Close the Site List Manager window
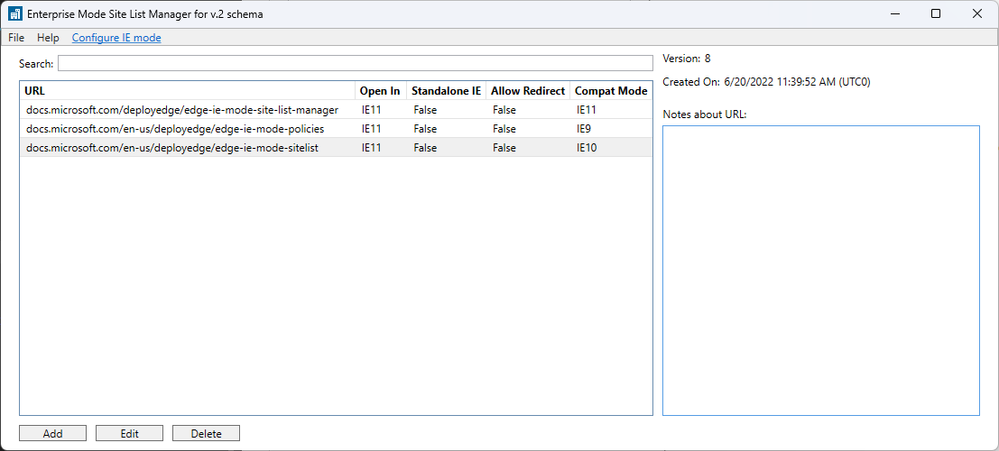 [x=977, y=14]
